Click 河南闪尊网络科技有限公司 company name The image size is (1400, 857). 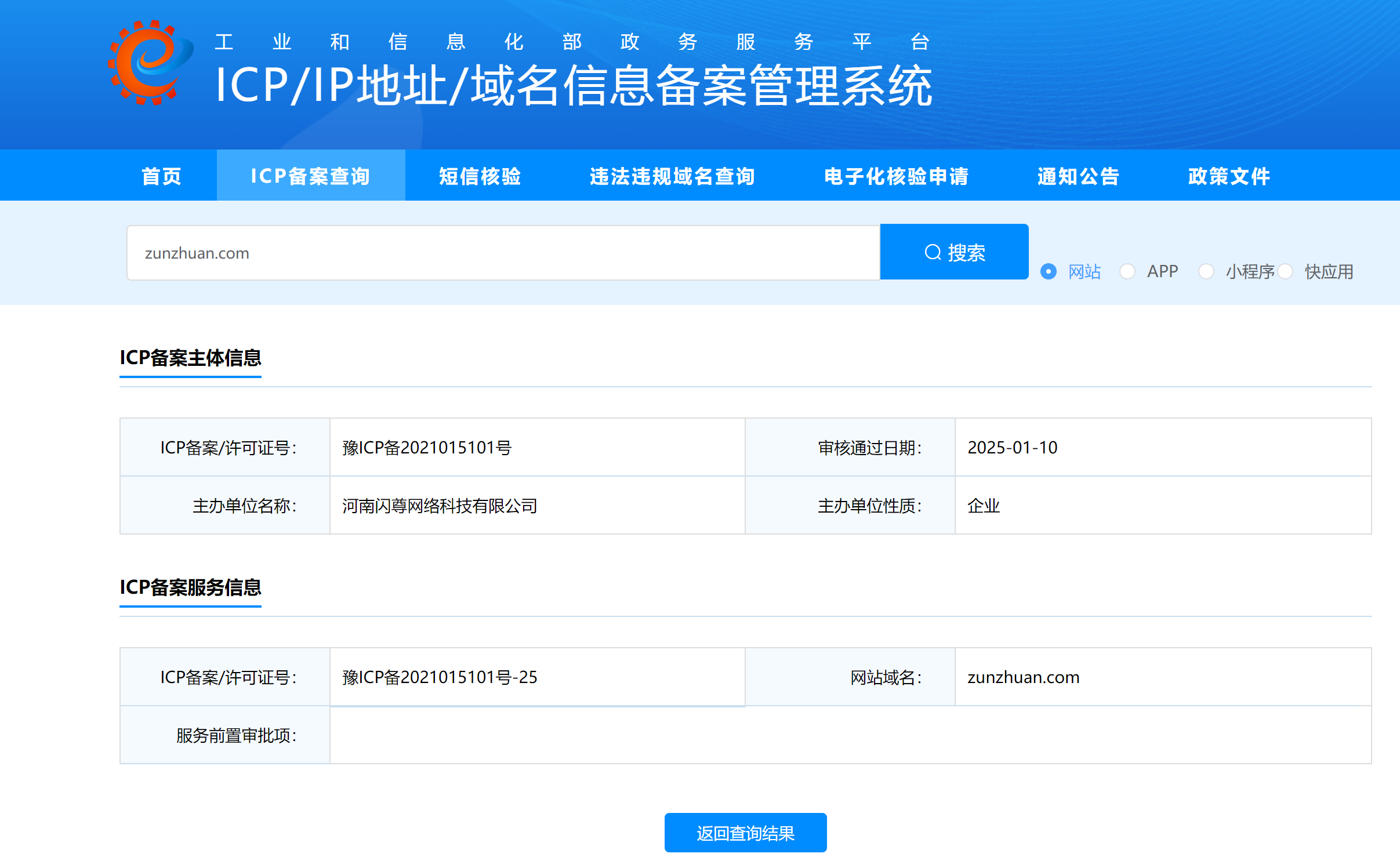point(440,506)
